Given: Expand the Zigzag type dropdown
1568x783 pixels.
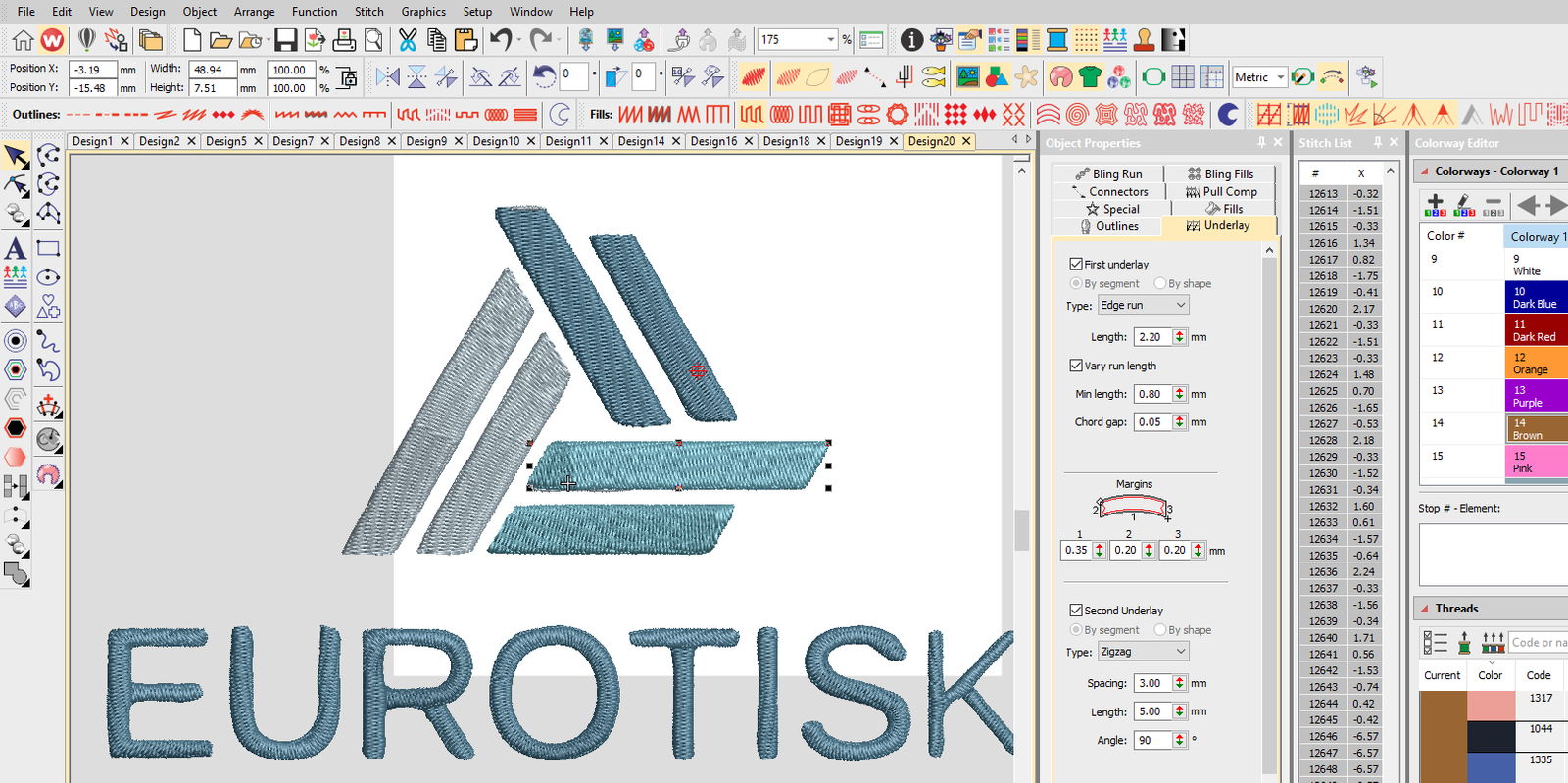Looking at the screenshot, I should coord(1143,651).
